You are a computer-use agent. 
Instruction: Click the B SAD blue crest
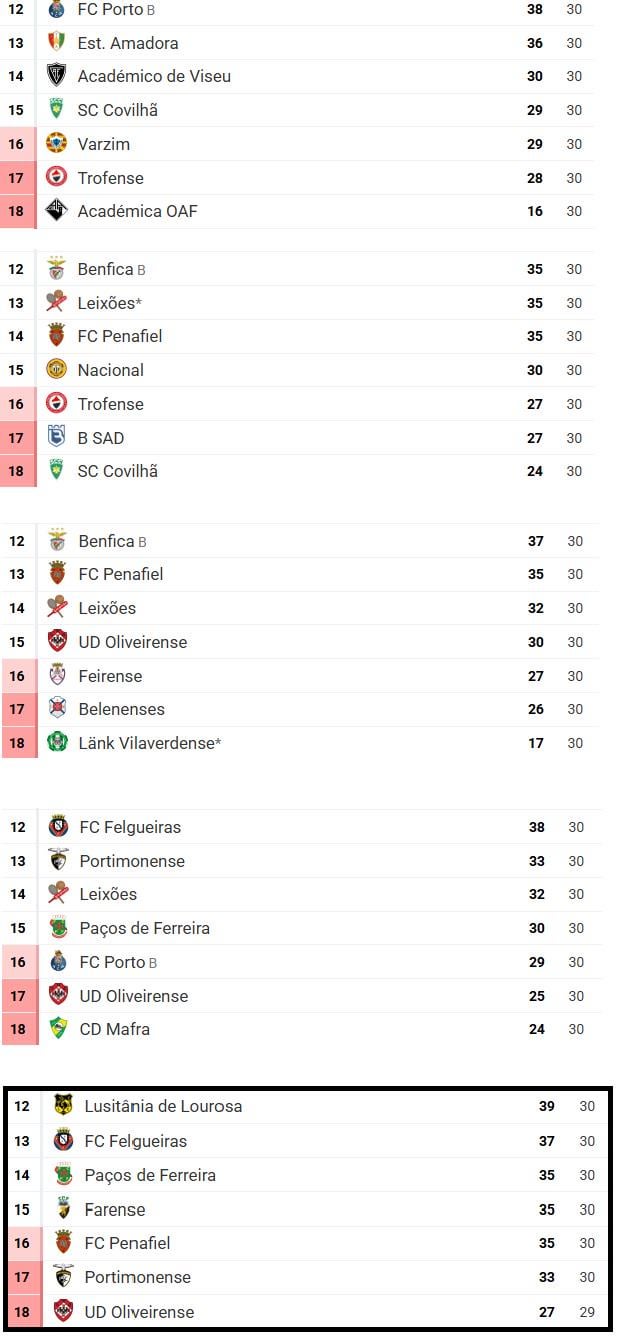point(57,438)
